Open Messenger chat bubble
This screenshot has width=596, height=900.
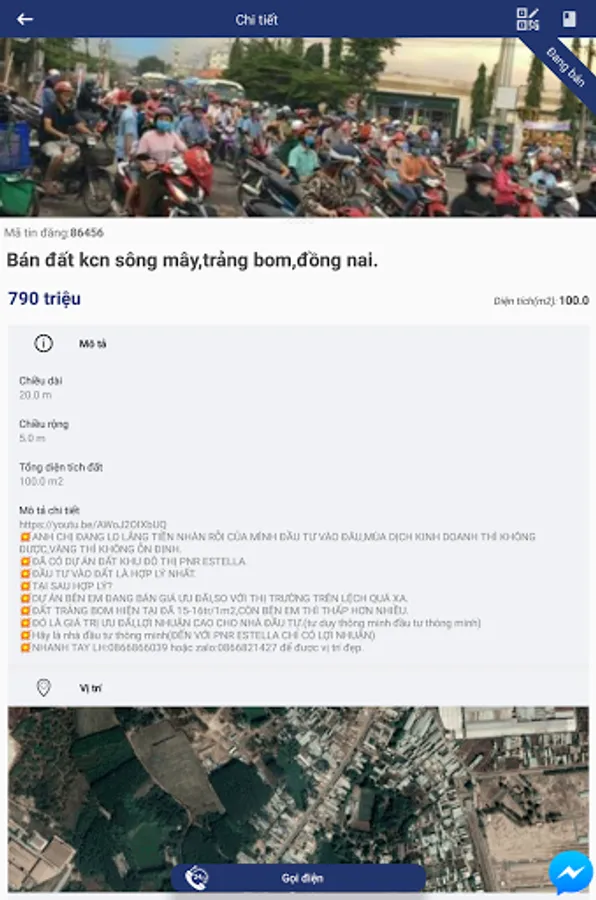(571, 873)
